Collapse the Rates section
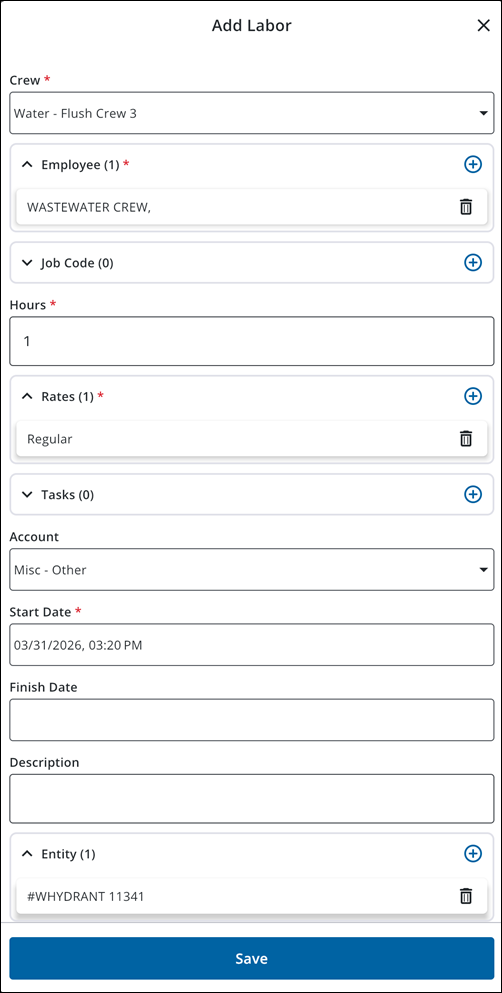The height and width of the screenshot is (993, 502). point(27,396)
